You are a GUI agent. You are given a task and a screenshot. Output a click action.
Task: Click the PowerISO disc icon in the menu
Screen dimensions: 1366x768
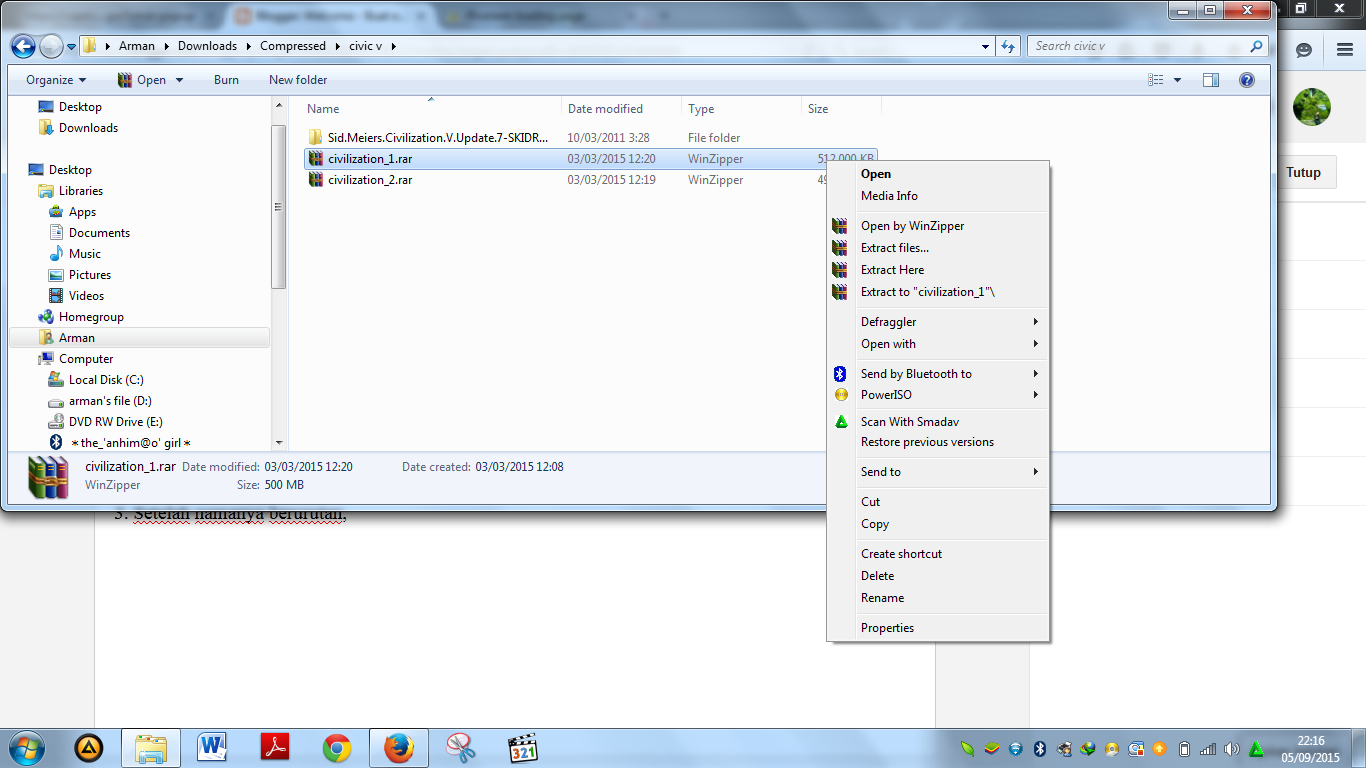coord(840,395)
